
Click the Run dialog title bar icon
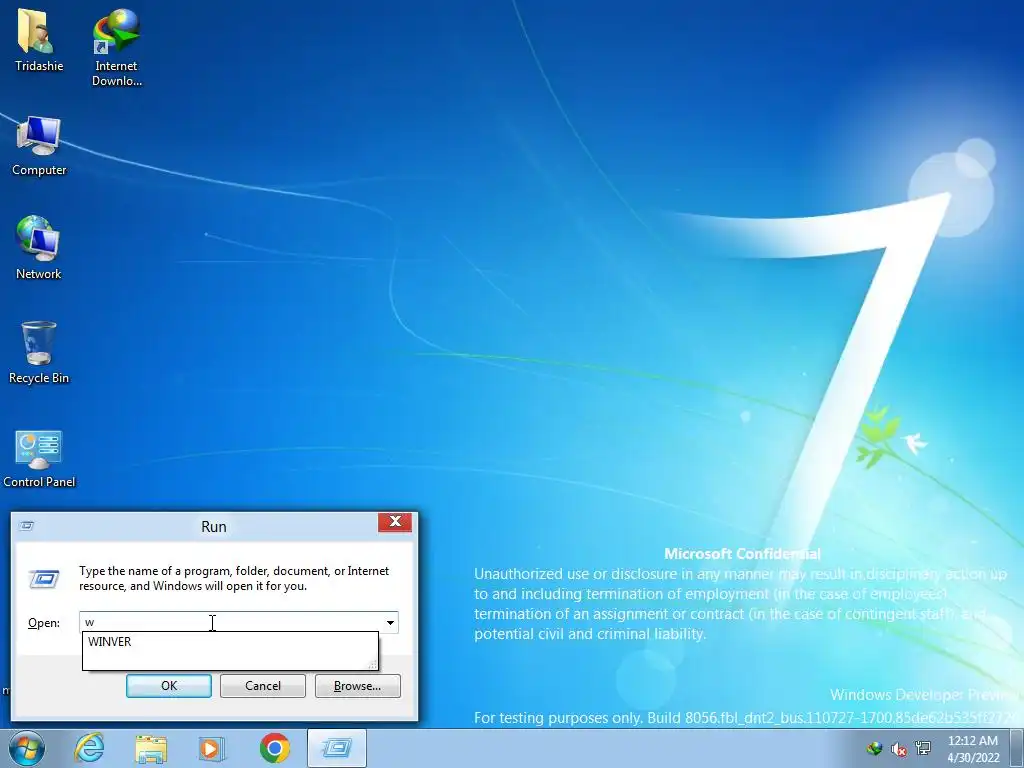tap(27, 526)
